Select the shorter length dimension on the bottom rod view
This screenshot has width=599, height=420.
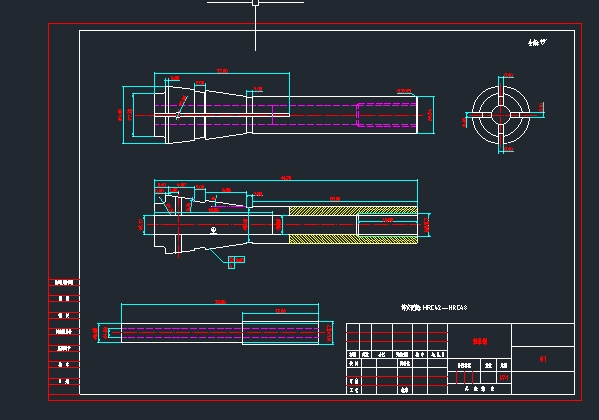[x=280, y=312]
